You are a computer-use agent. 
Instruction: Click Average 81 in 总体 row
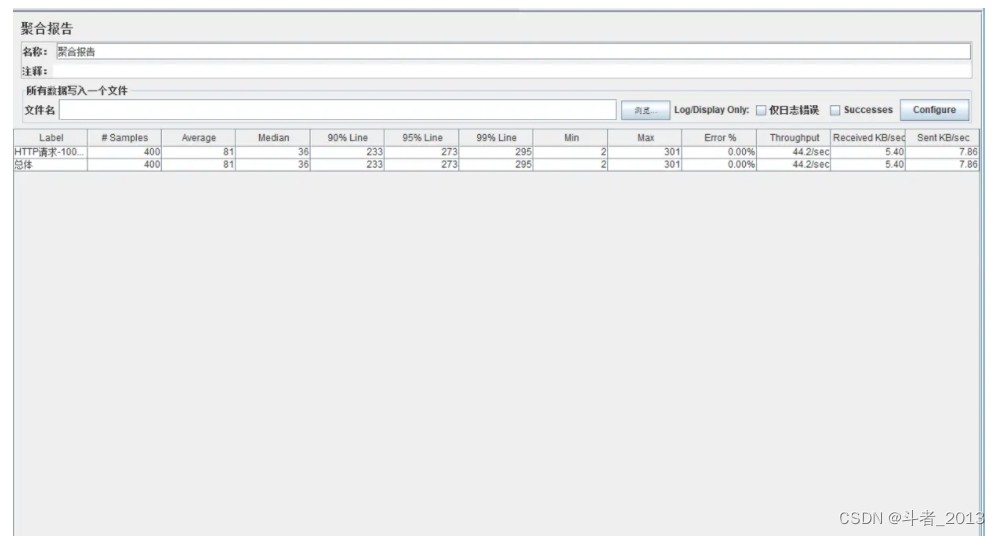(x=228, y=165)
